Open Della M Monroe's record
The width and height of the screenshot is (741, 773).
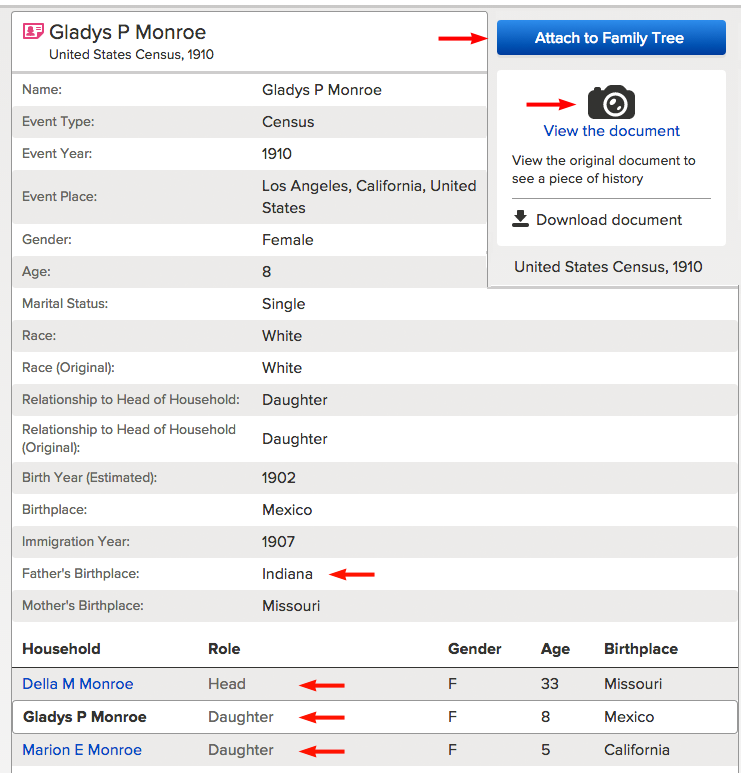coord(78,684)
